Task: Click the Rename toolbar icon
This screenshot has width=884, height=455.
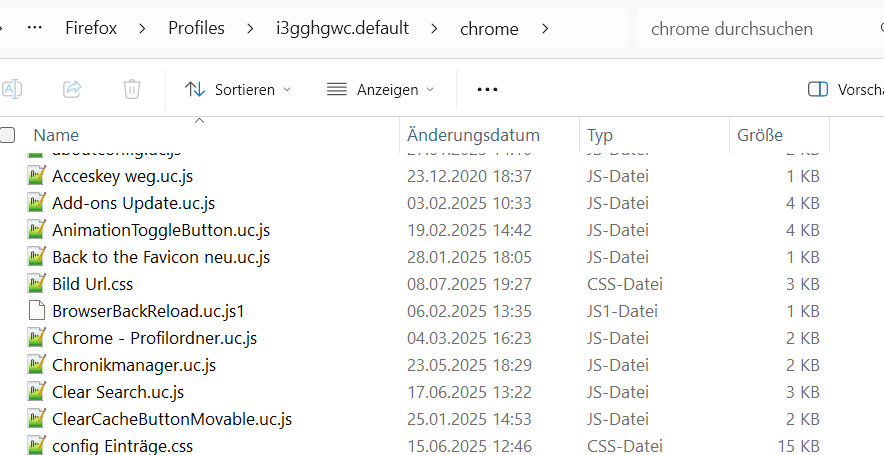Action: (12, 89)
